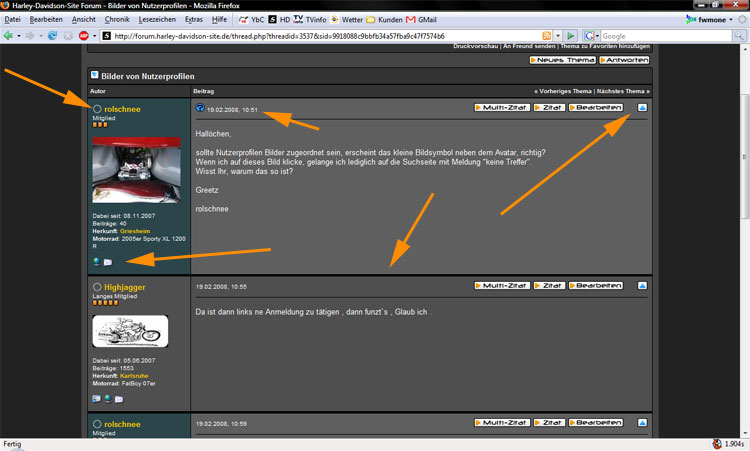
Task: Click the Antworten button
Action: (623, 60)
